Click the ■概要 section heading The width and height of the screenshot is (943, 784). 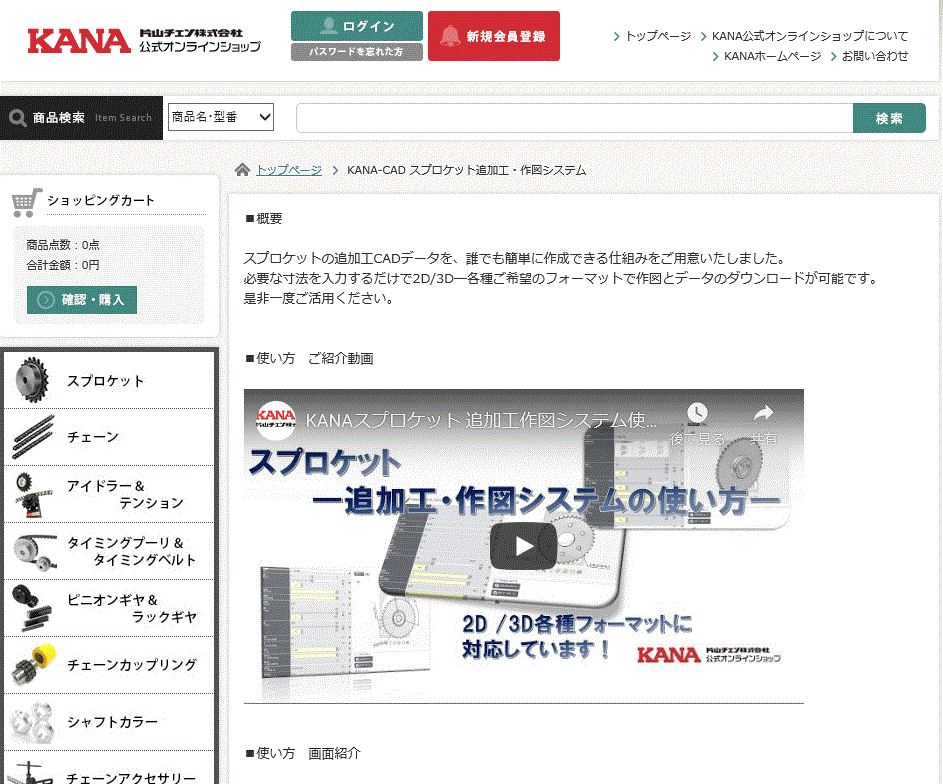263,218
